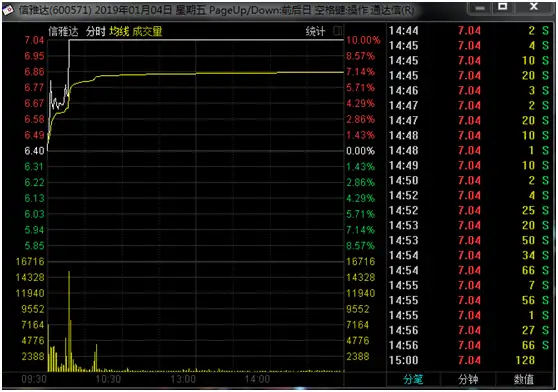Click the 6.77 price axis label
This screenshot has width=558, height=392.
tap(34, 88)
